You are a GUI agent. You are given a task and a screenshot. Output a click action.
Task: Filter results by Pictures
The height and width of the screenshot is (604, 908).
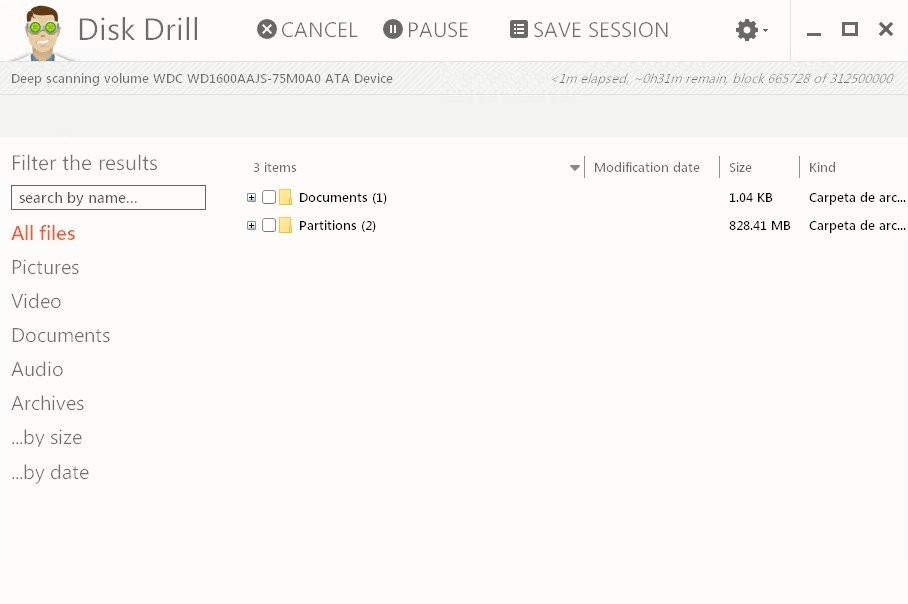(x=45, y=268)
